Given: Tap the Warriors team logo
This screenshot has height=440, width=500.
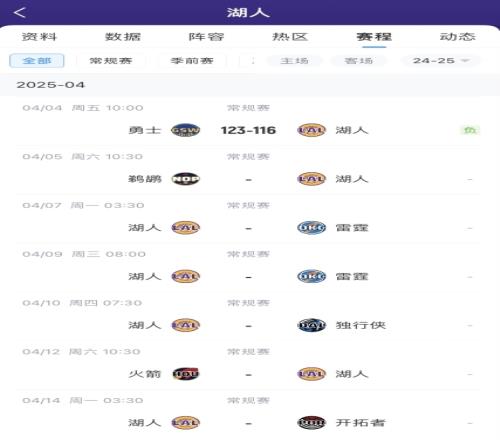Looking at the screenshot, I should coord(185,130).
